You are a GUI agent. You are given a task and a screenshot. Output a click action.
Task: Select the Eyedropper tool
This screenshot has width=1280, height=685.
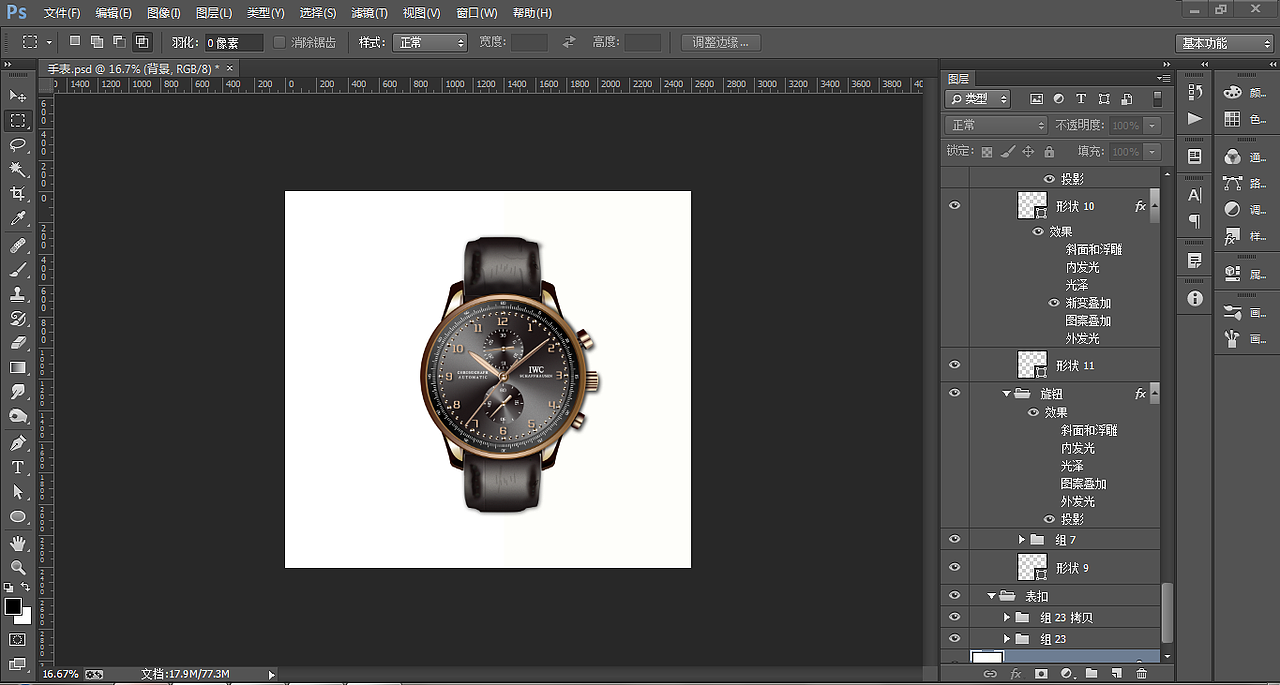click(18, 219)
